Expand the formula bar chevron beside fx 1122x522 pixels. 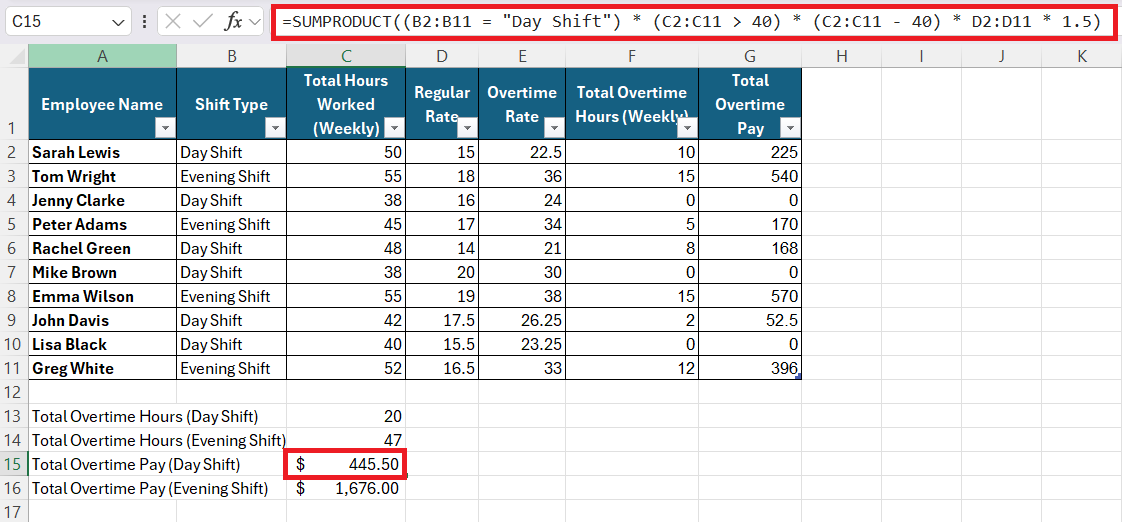[255, 22]
